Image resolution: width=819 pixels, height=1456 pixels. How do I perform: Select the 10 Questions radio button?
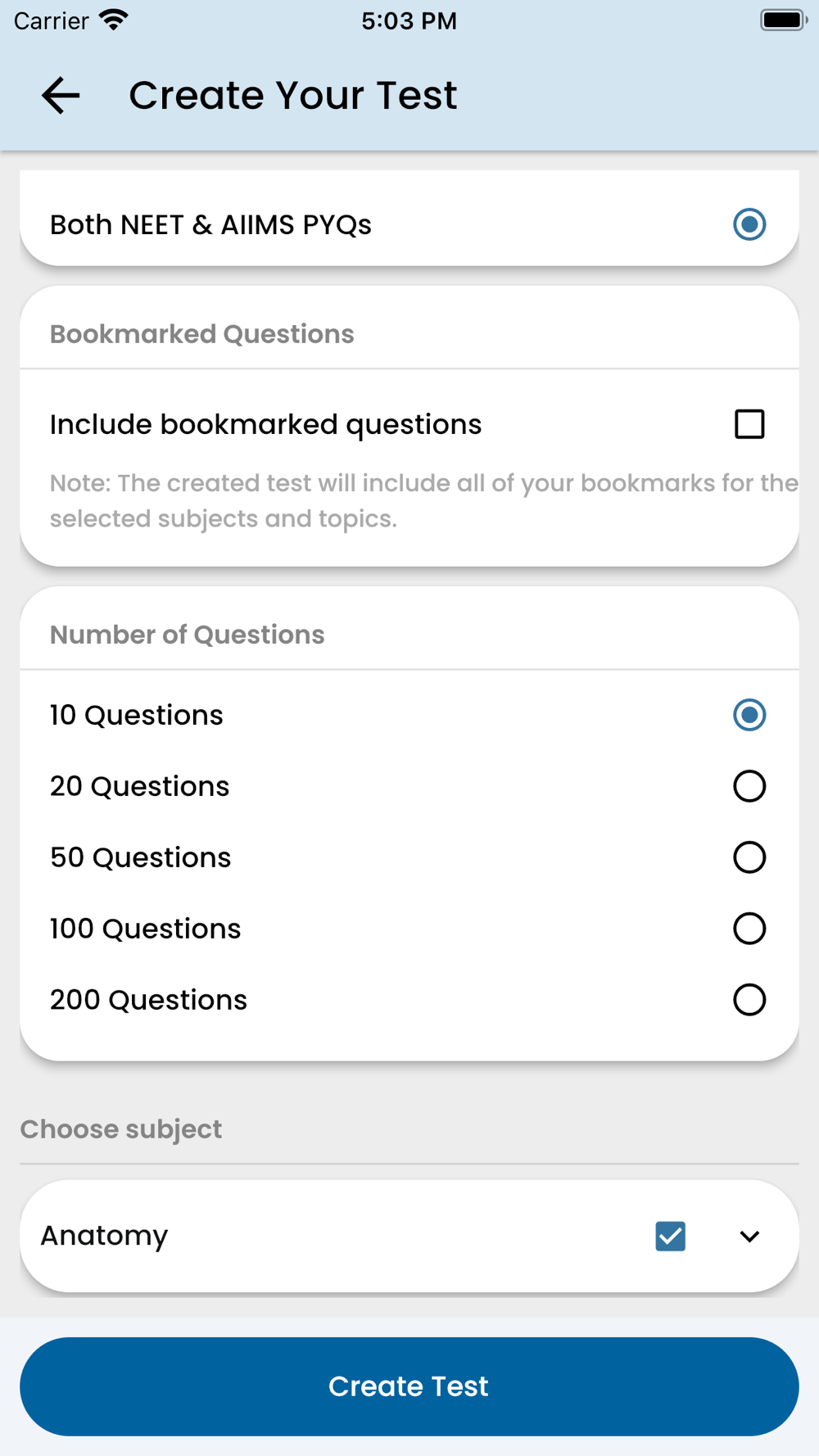(x=749, y=715)
